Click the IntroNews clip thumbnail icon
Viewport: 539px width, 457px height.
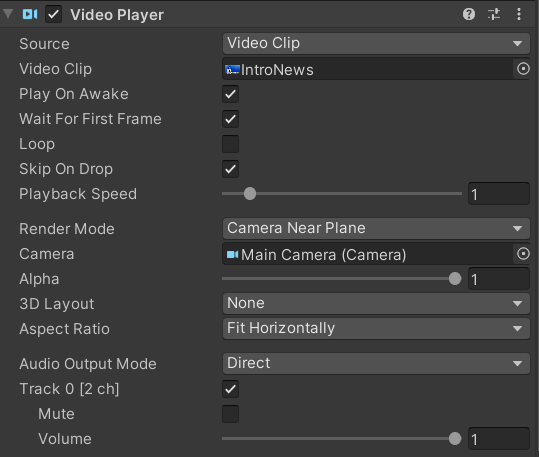coord(232,70)
